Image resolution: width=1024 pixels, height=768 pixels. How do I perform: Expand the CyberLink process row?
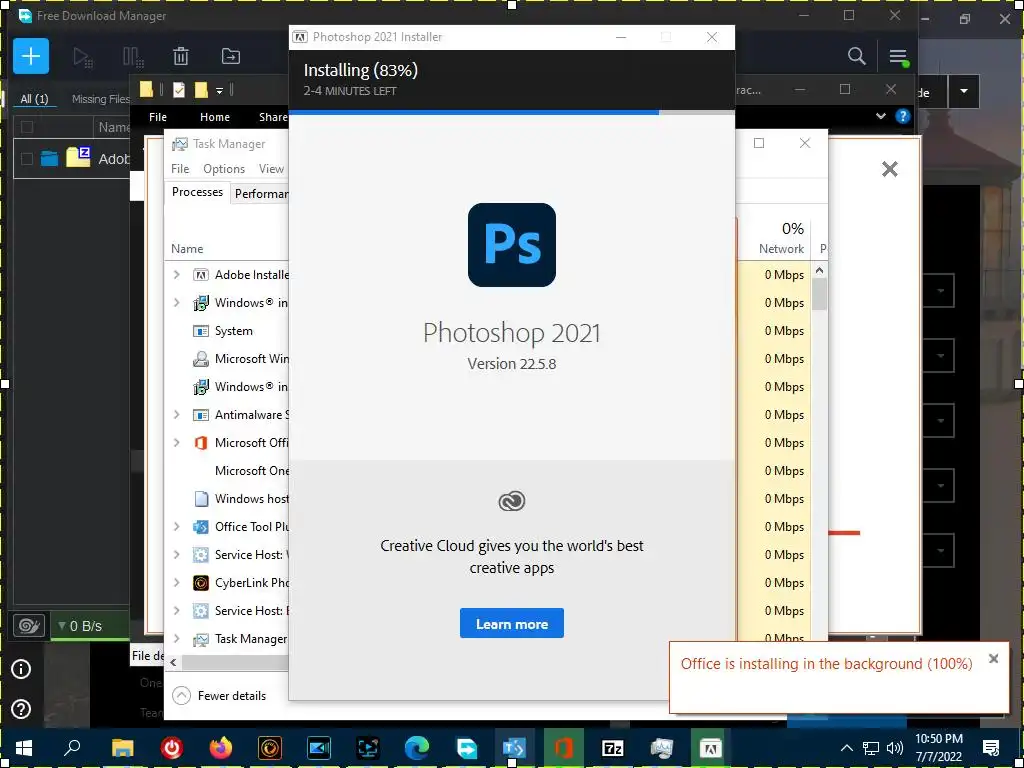[x=176, y=583]
